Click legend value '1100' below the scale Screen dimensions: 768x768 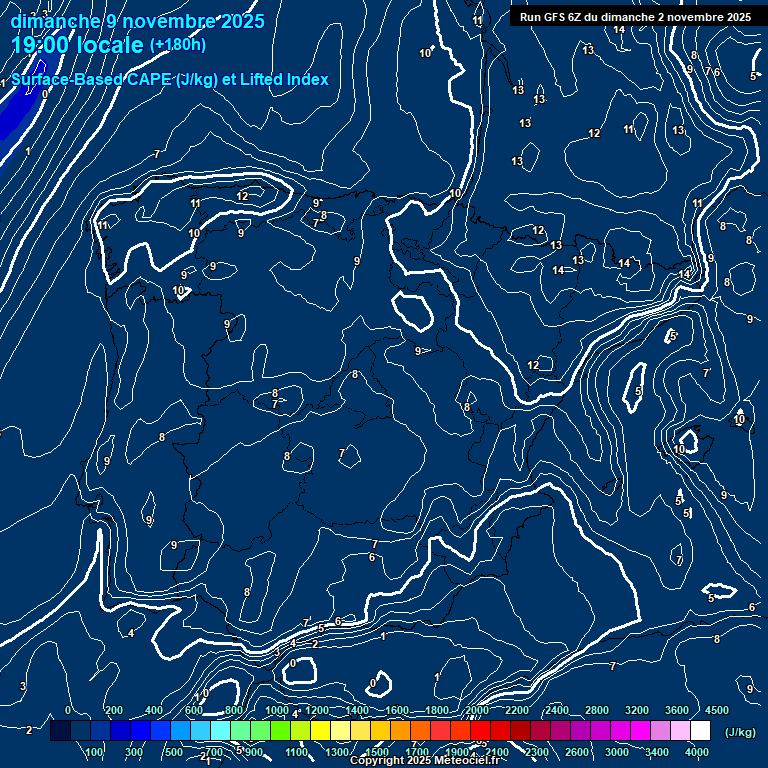coord(297,752)
